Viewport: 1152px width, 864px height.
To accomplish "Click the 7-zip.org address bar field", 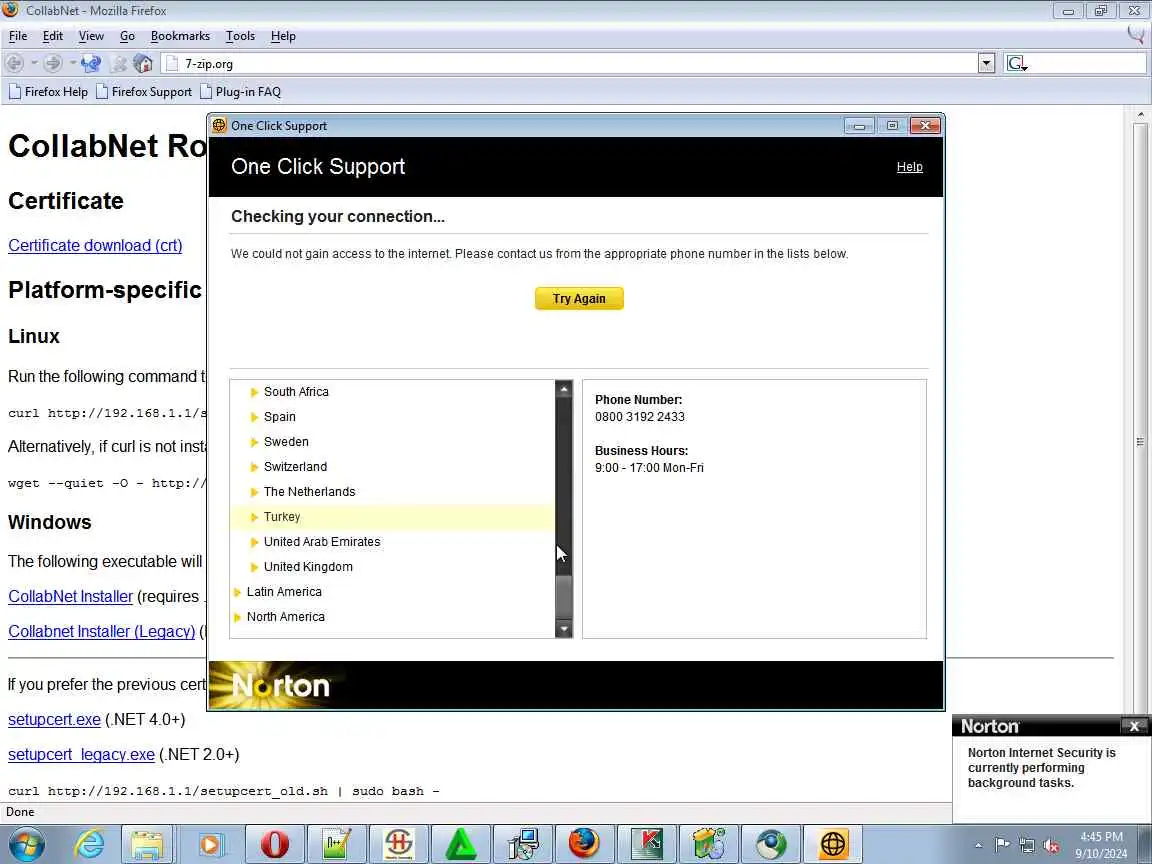I will [569, 64].
